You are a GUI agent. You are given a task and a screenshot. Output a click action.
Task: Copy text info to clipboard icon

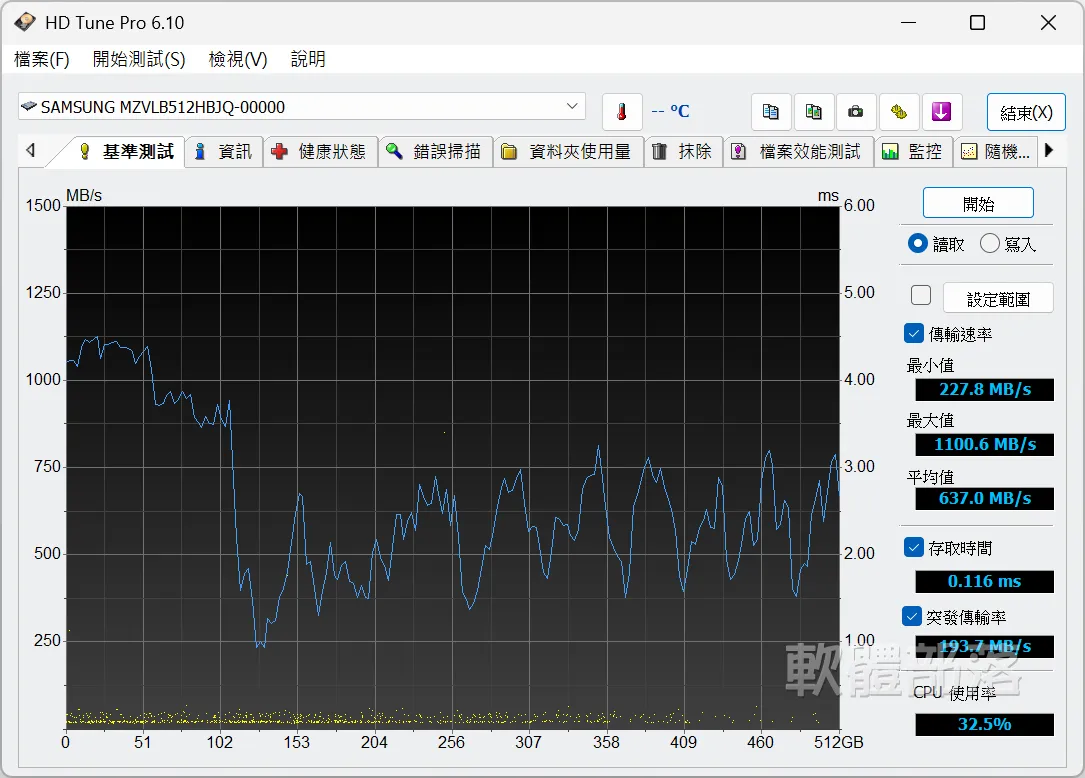[x=771, y=111]
